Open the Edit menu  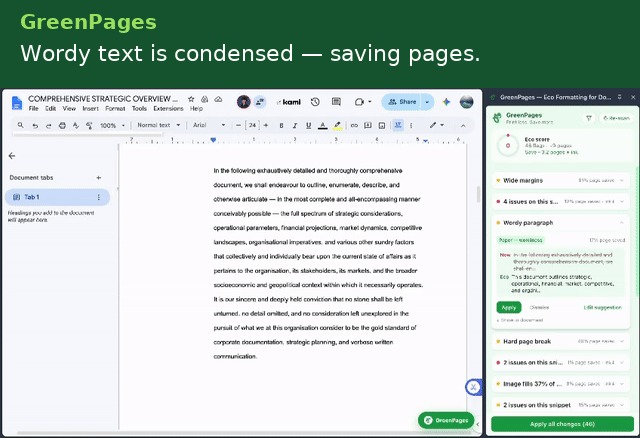[x=50, y=109]
